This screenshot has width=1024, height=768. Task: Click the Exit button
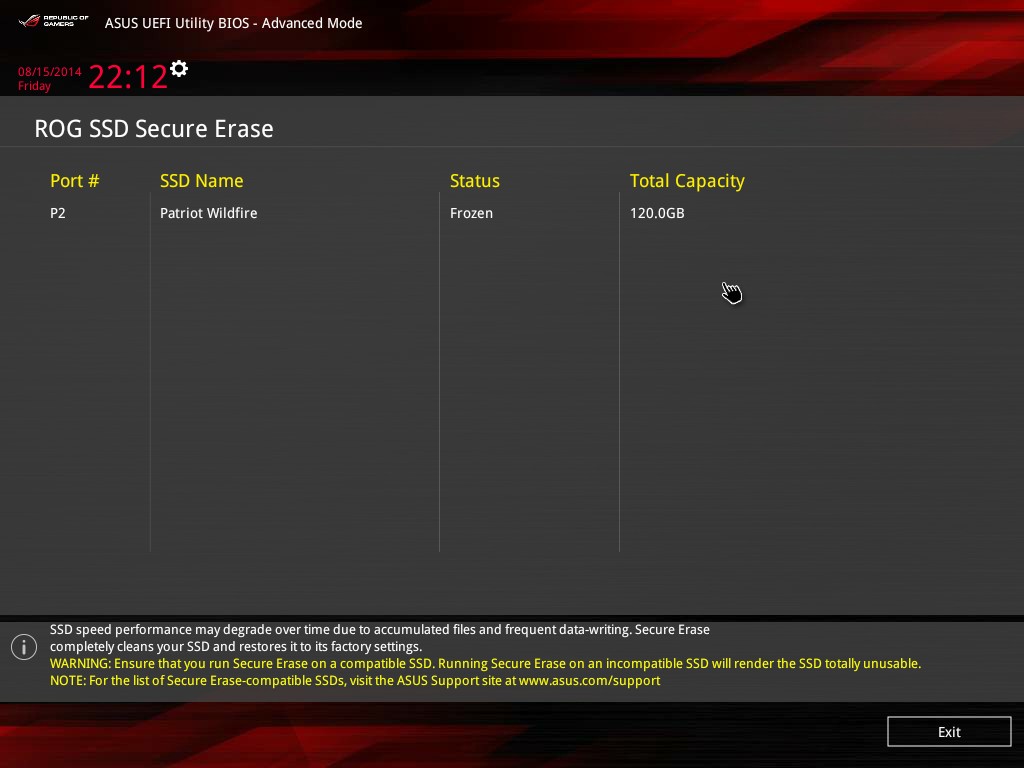(x=948, y=731)
